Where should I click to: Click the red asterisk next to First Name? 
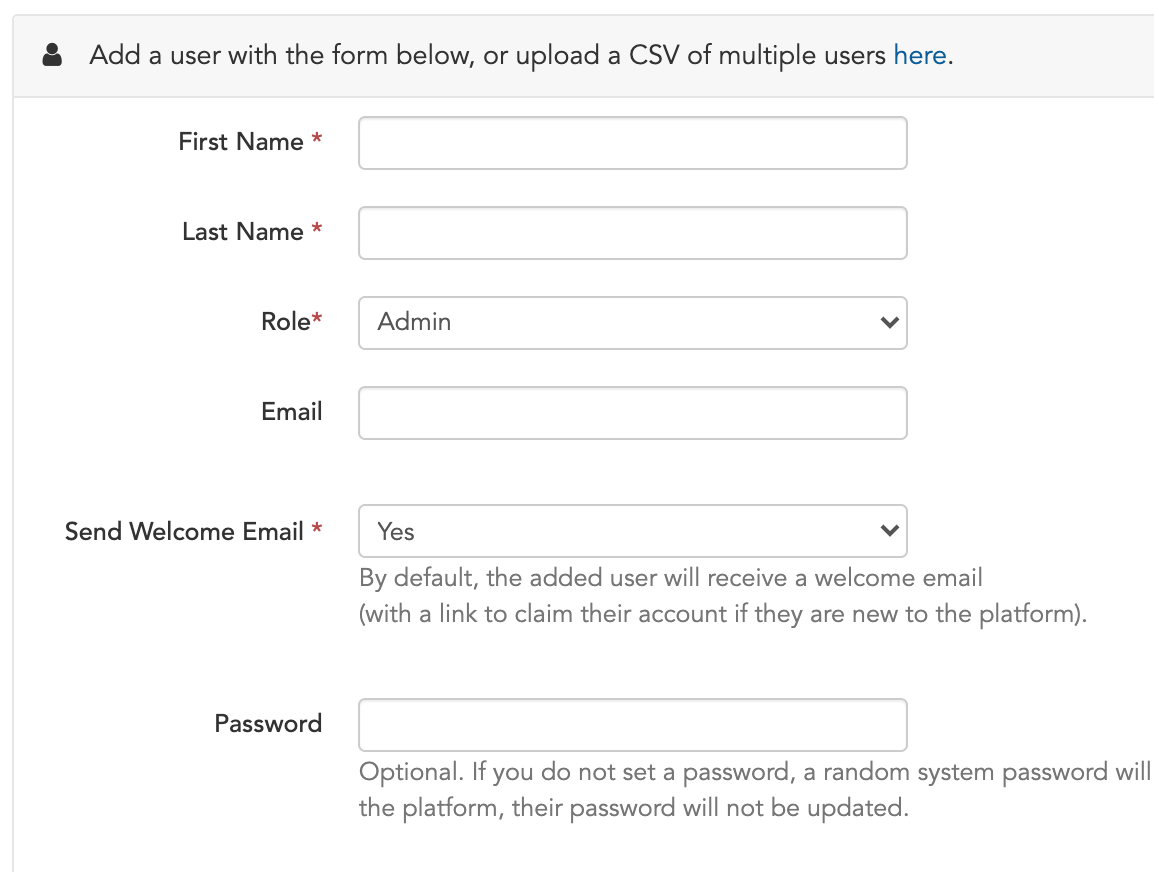[x=316, y=138]
